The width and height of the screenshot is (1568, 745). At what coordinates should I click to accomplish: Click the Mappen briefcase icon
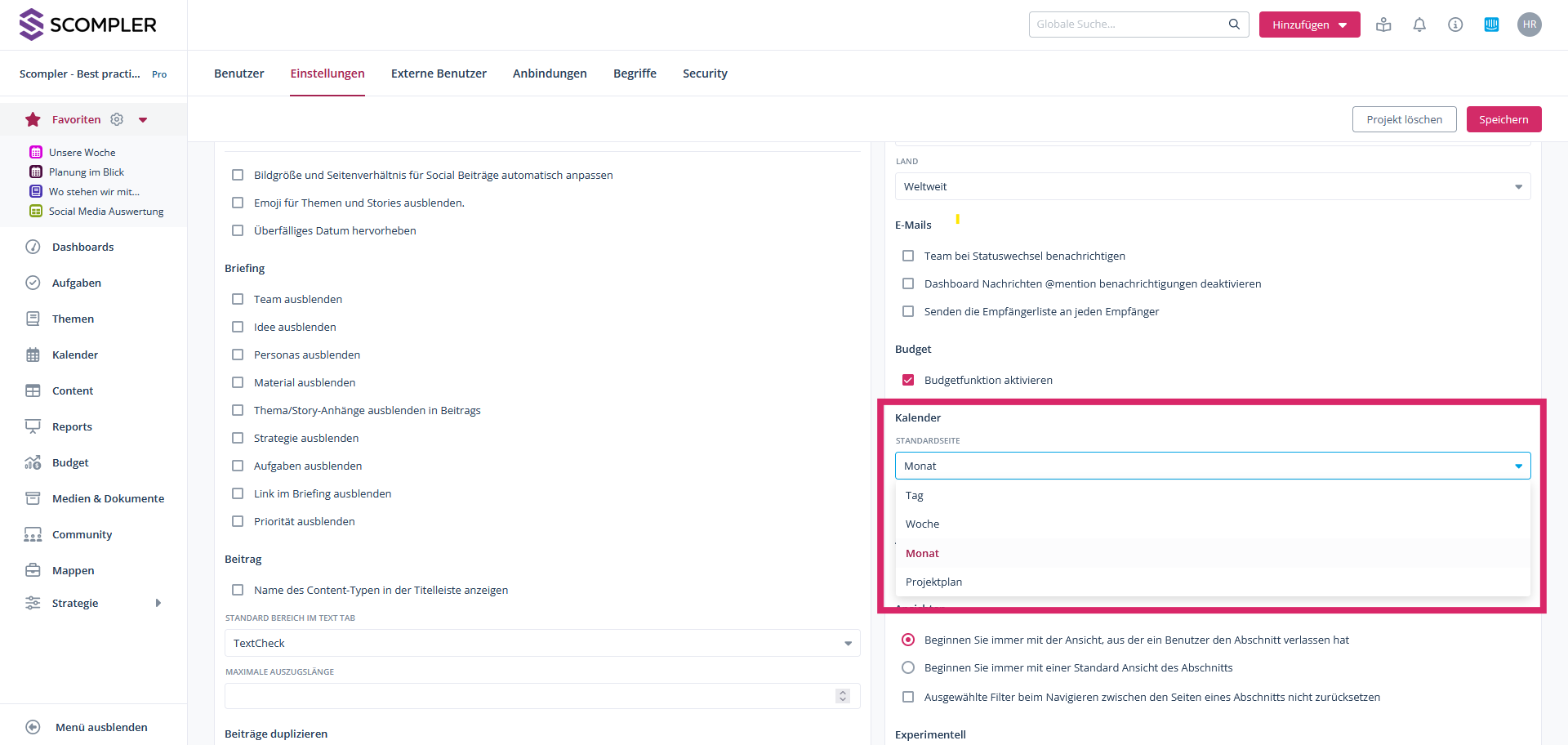(33, 570)
